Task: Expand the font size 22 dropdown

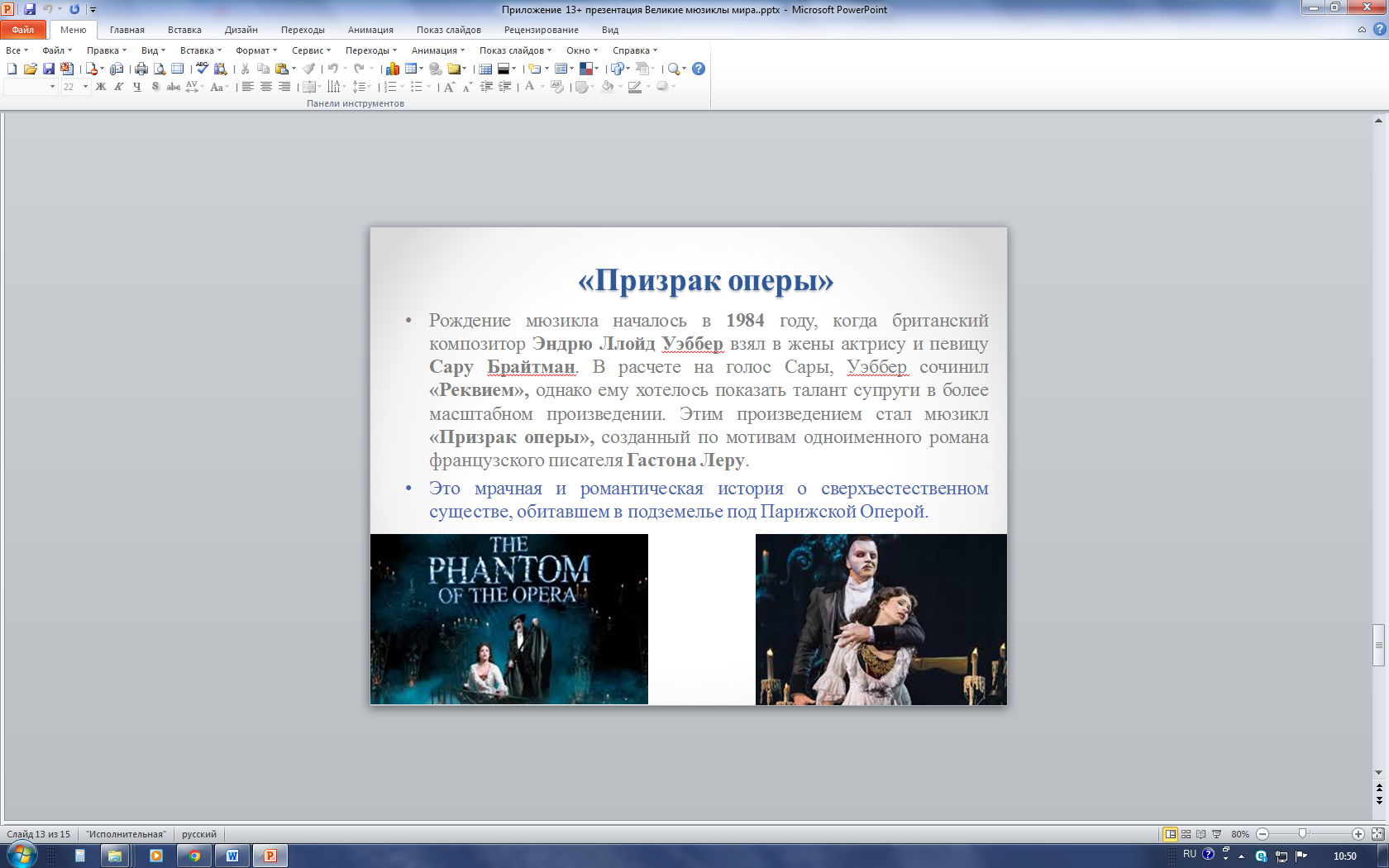Action: tap(85, 87)
